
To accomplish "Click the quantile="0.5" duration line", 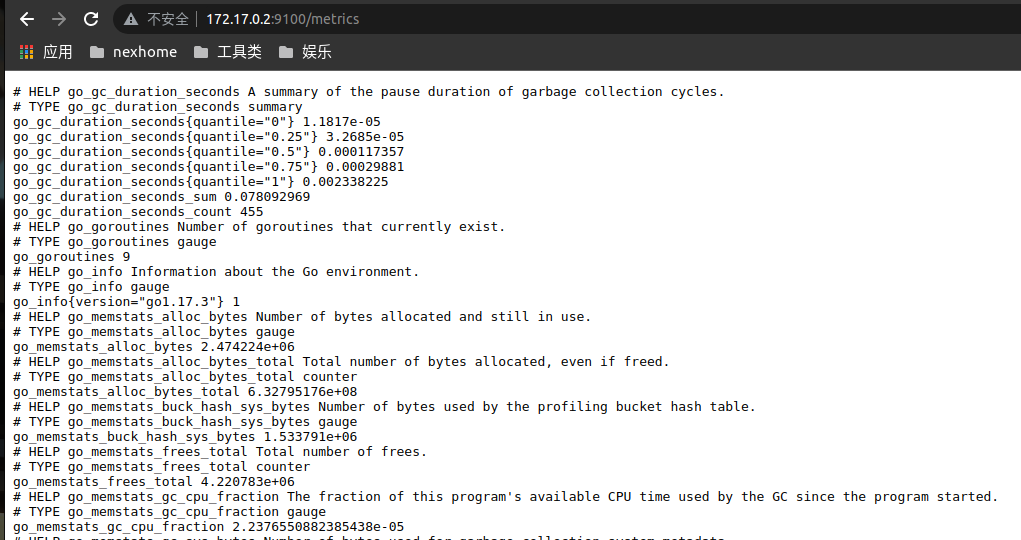I will click(x=208, y=152).
